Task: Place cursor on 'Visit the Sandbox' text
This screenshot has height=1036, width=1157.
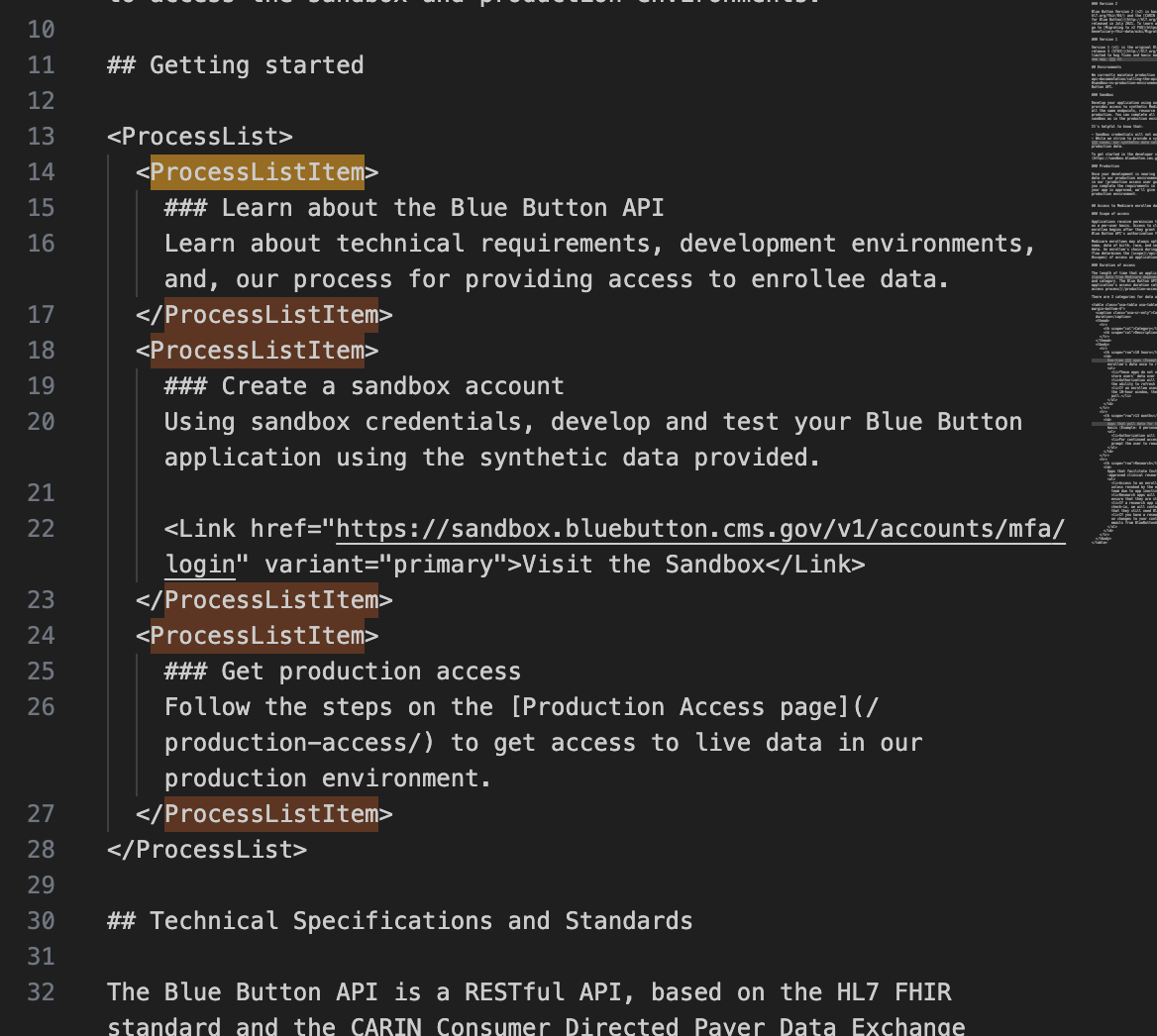Action: tap(643, 565)
